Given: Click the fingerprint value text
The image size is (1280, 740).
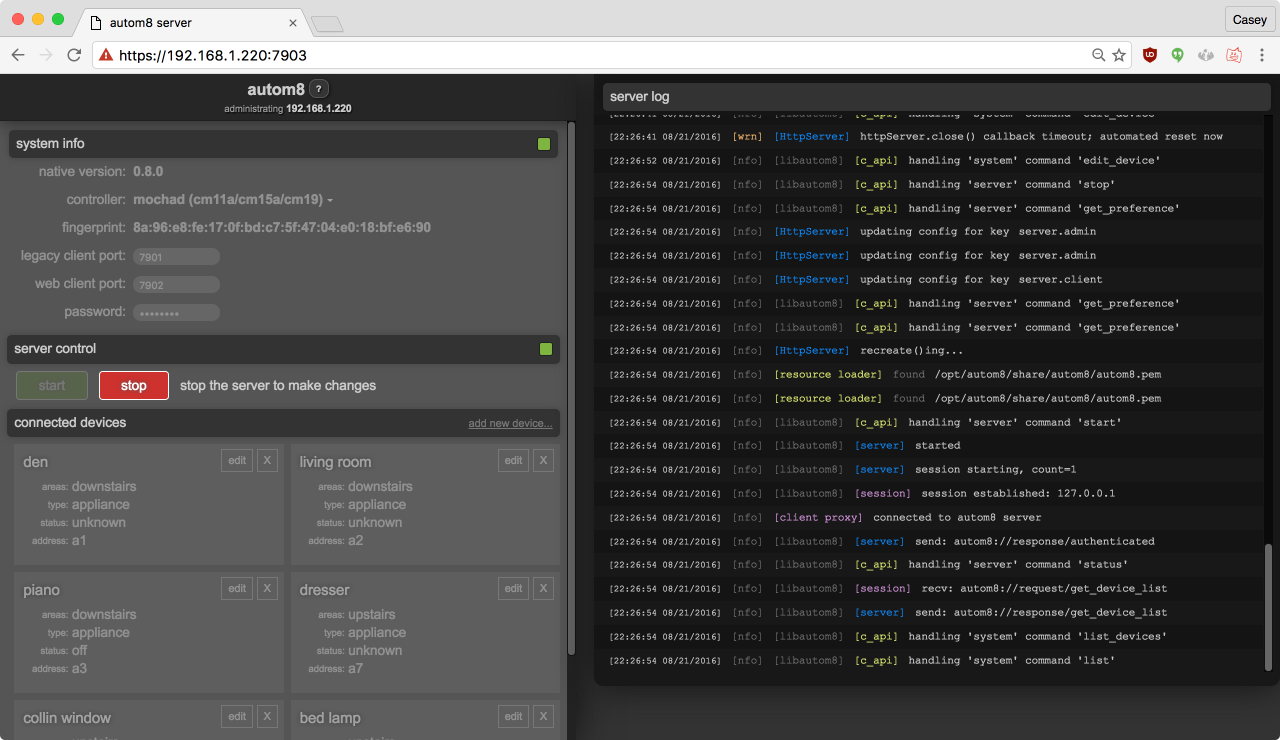Looking at the screenshot, I should click(282, 228).
